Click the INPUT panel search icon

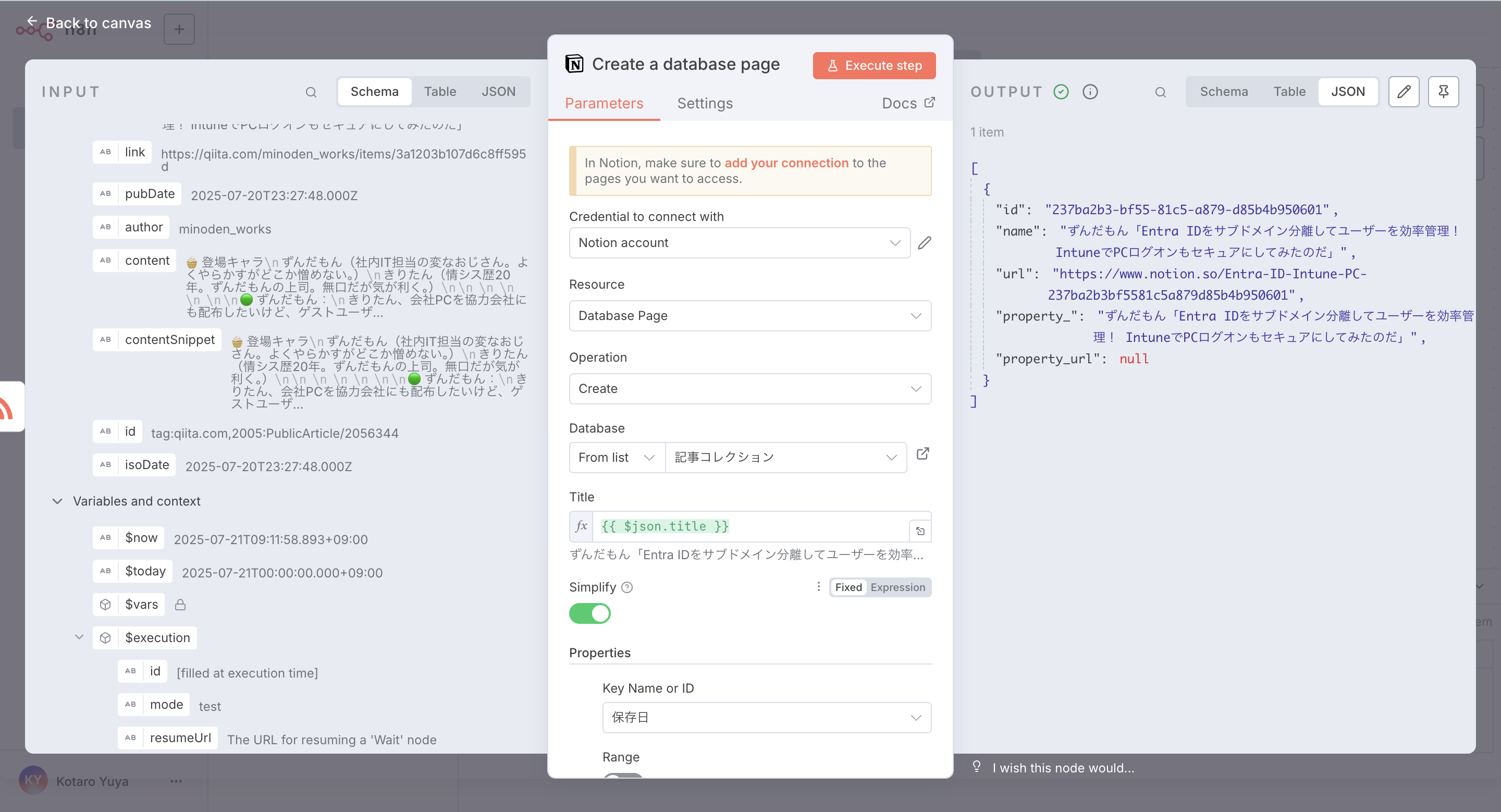point(311,92)
